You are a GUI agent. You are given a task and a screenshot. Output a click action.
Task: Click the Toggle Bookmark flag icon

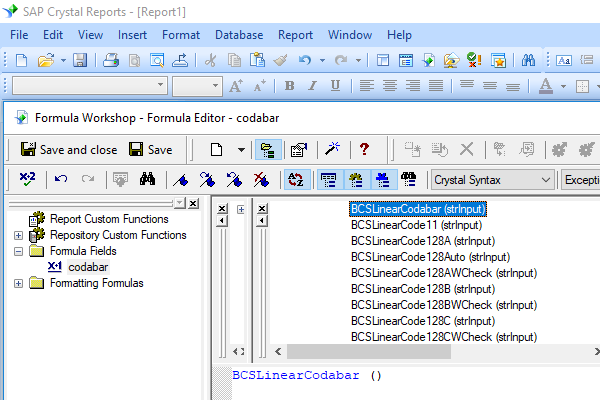pyautogui.click(x=181, y=179)
